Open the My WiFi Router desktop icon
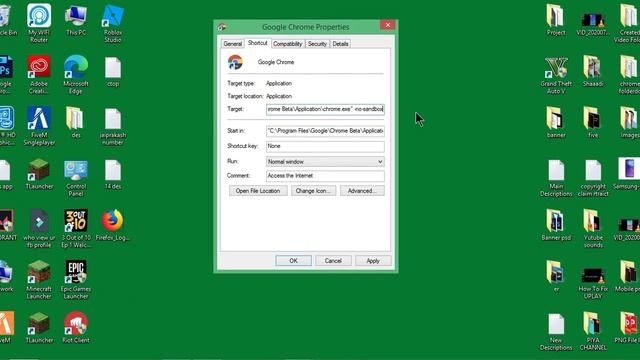Screen dimensions: 640x360 pos(39,22)
